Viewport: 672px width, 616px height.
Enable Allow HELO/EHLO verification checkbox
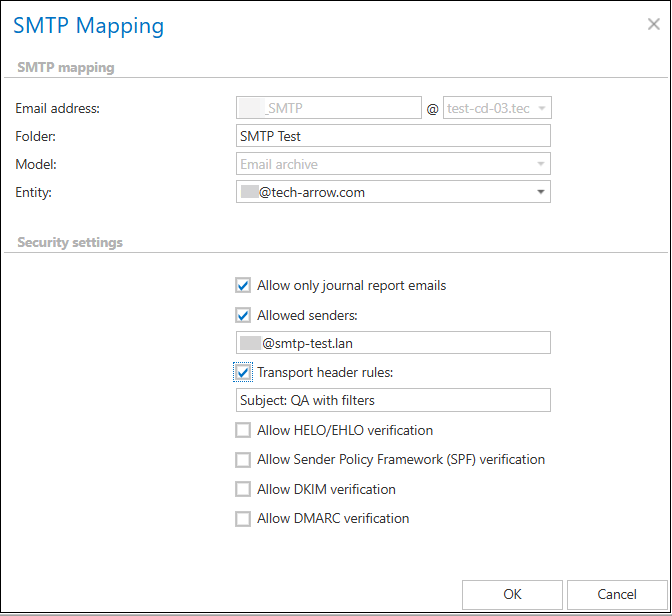(x=243, y=431)
